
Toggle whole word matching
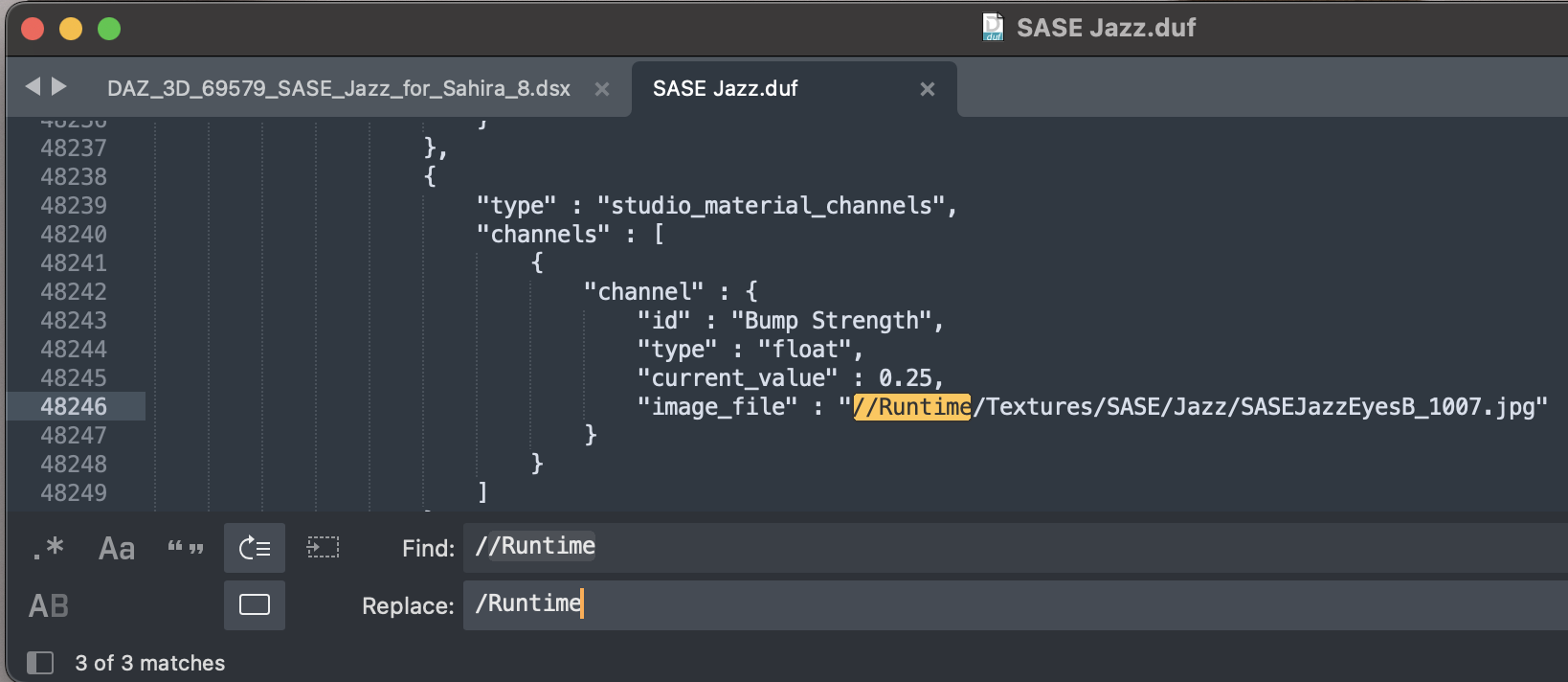(185, 548)
